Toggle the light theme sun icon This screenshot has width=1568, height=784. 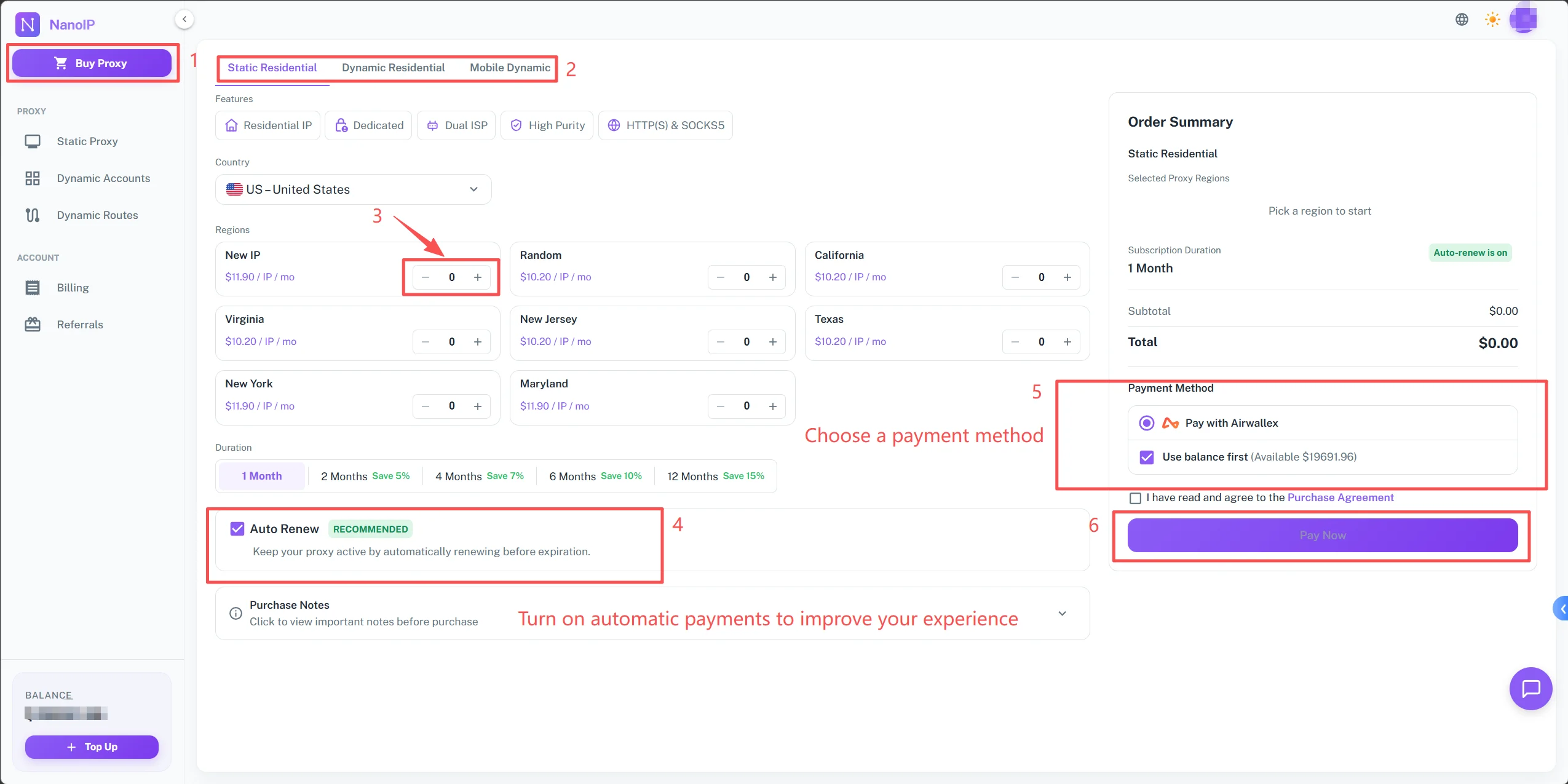[x=1492, y=20]
